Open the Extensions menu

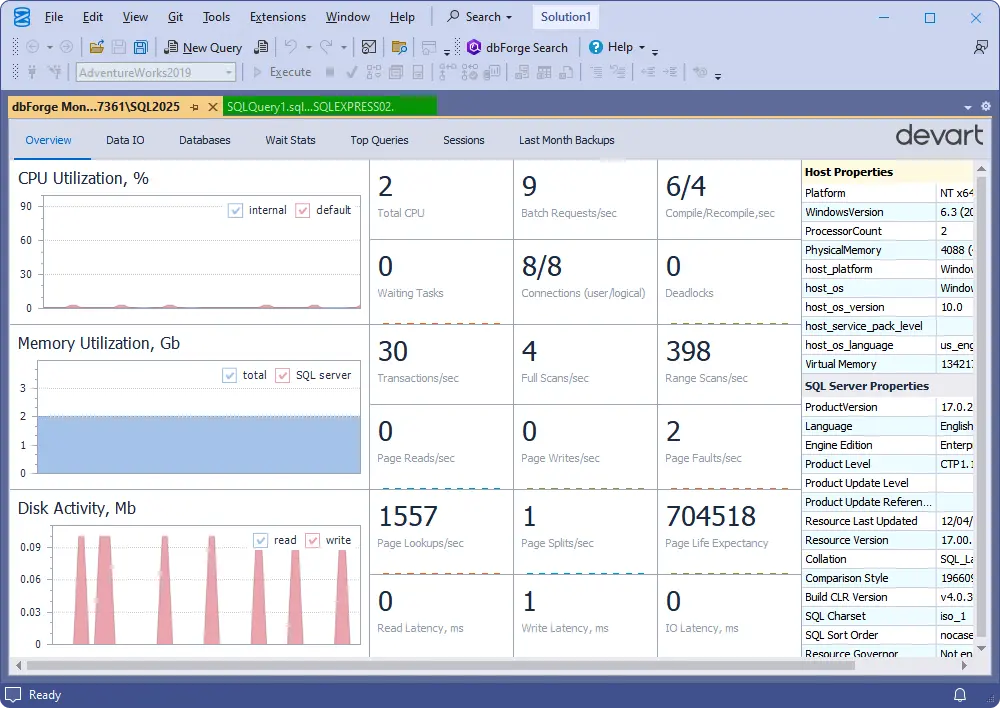(278, 17)
